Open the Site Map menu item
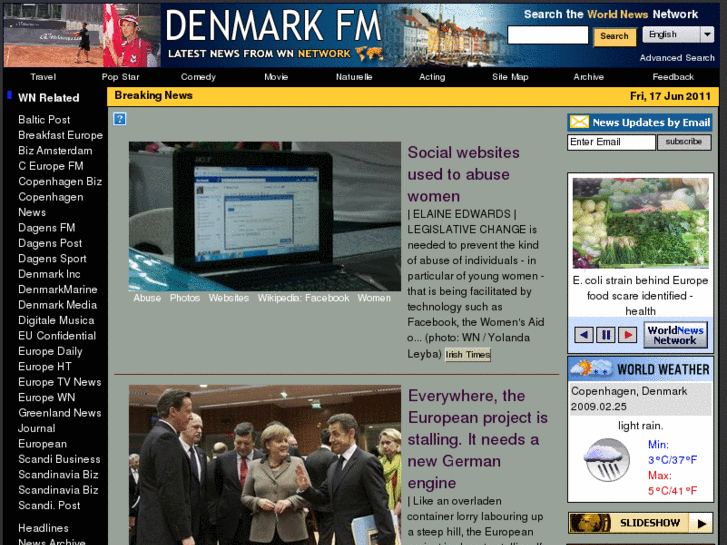727x545 pixels. click(x=510, y=77)
